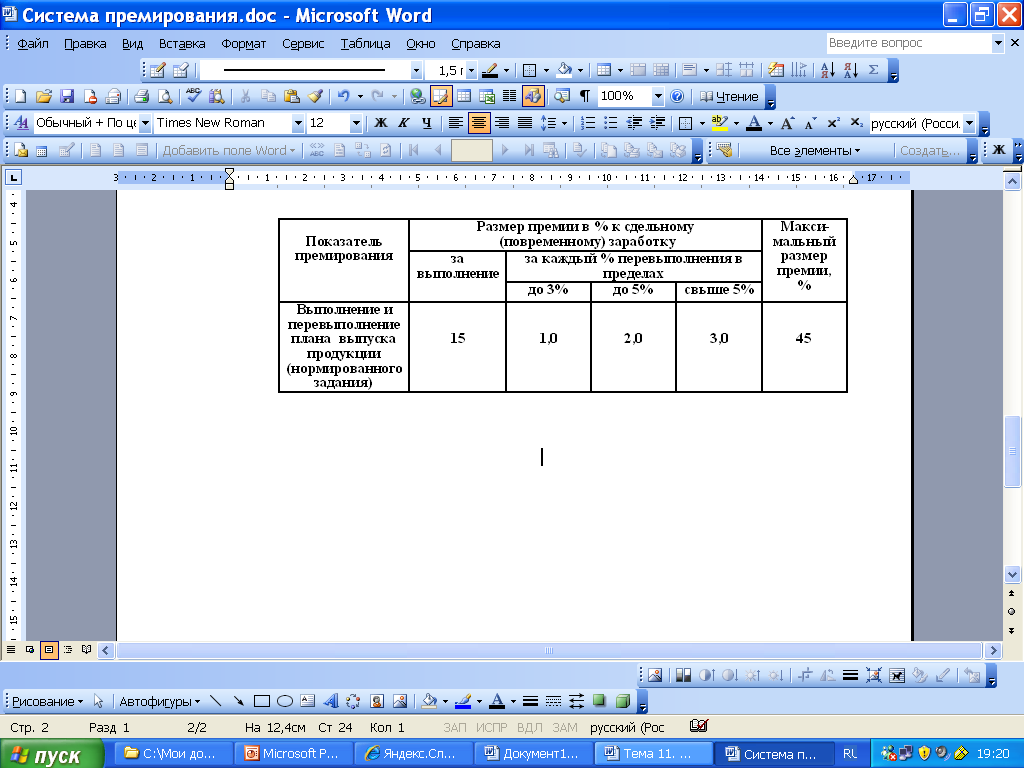Switch to Документ1 taskbar window

tap(532, 754)
